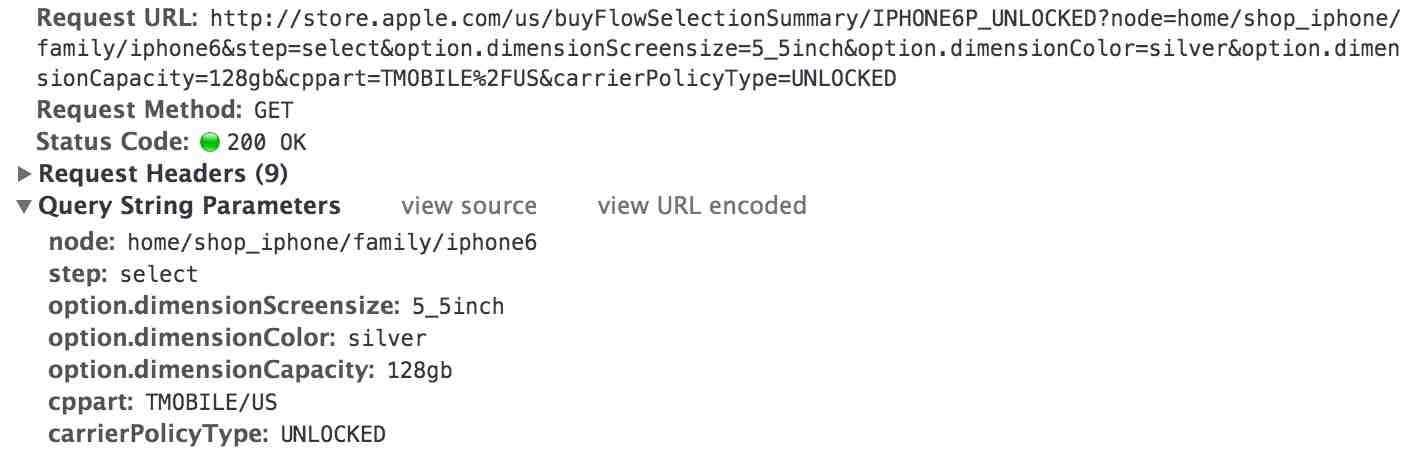
Task: Click the 5_5inch parameter value
Action: [456, 306]
